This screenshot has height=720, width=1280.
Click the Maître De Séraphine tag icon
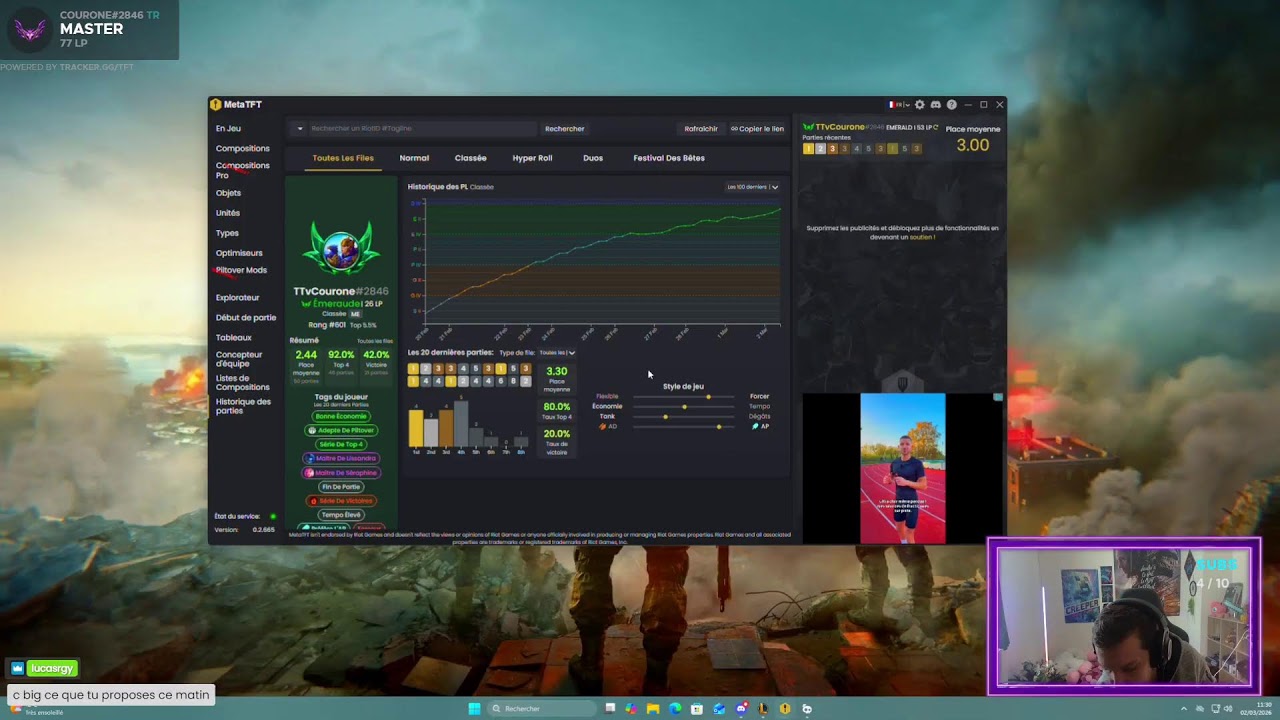click(310, 473)
